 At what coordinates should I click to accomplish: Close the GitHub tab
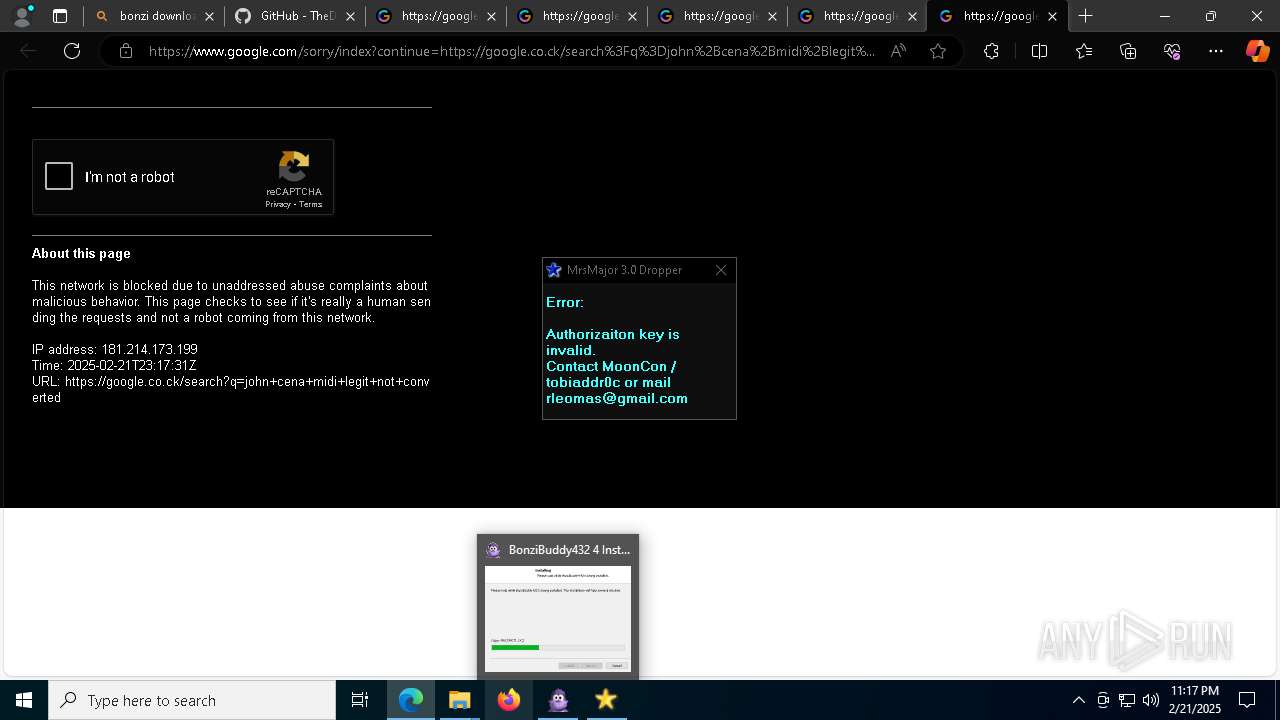pos(350,16)
